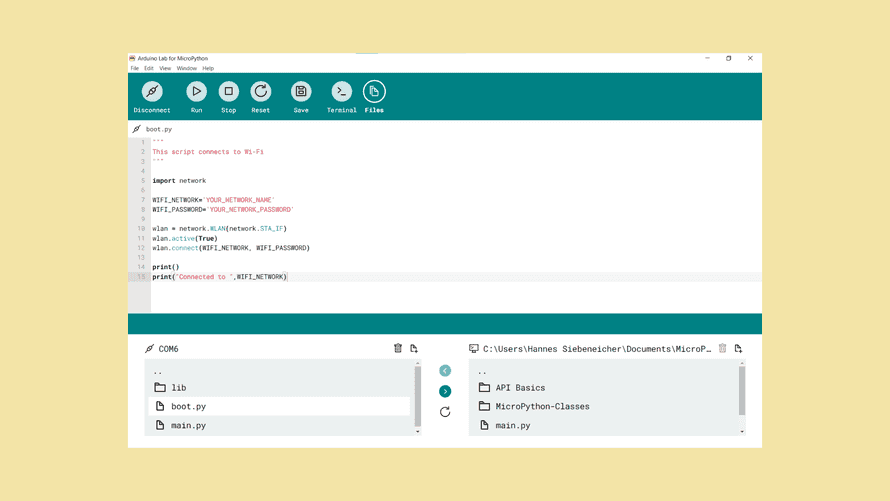Viewport: 890px width, 501px height.
Task: Run the current script
Action: [197, 92]
